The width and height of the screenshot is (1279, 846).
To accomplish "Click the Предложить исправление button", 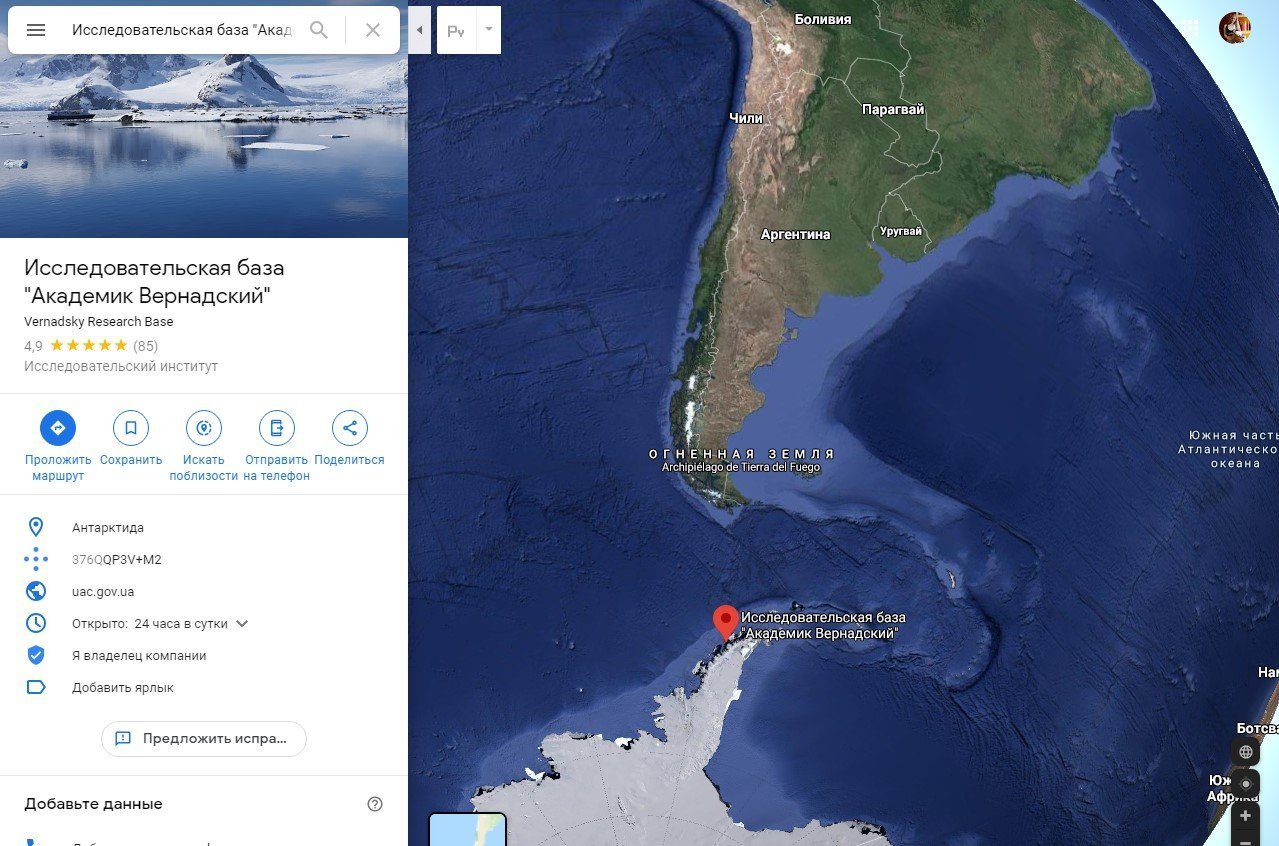I will [204, 739].
